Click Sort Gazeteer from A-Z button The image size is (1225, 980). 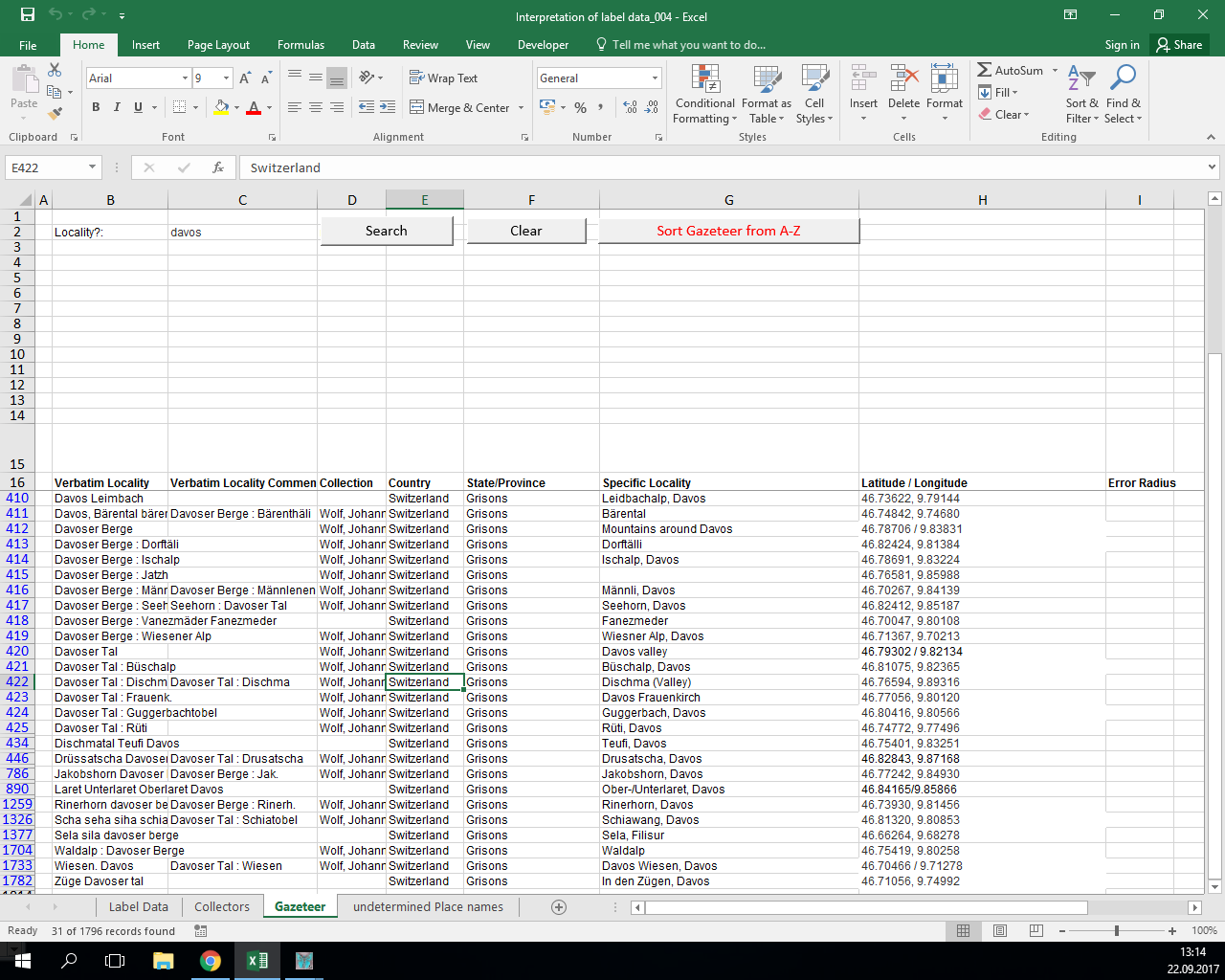(728, 231)
